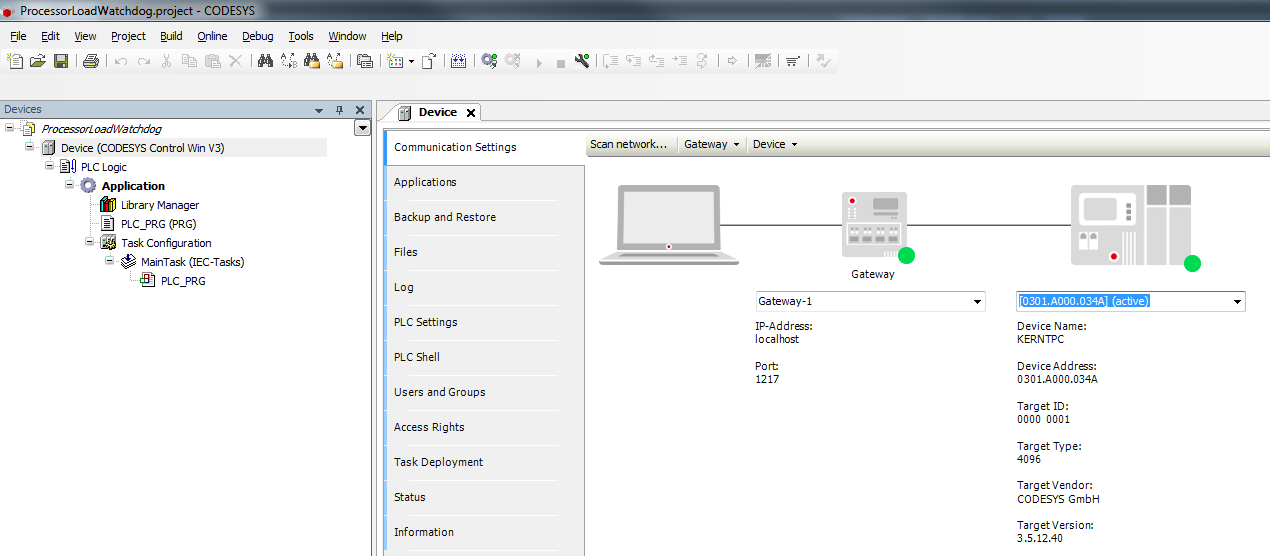
Task: Click the Print icon in toolbar
Action: click(91, 61)
